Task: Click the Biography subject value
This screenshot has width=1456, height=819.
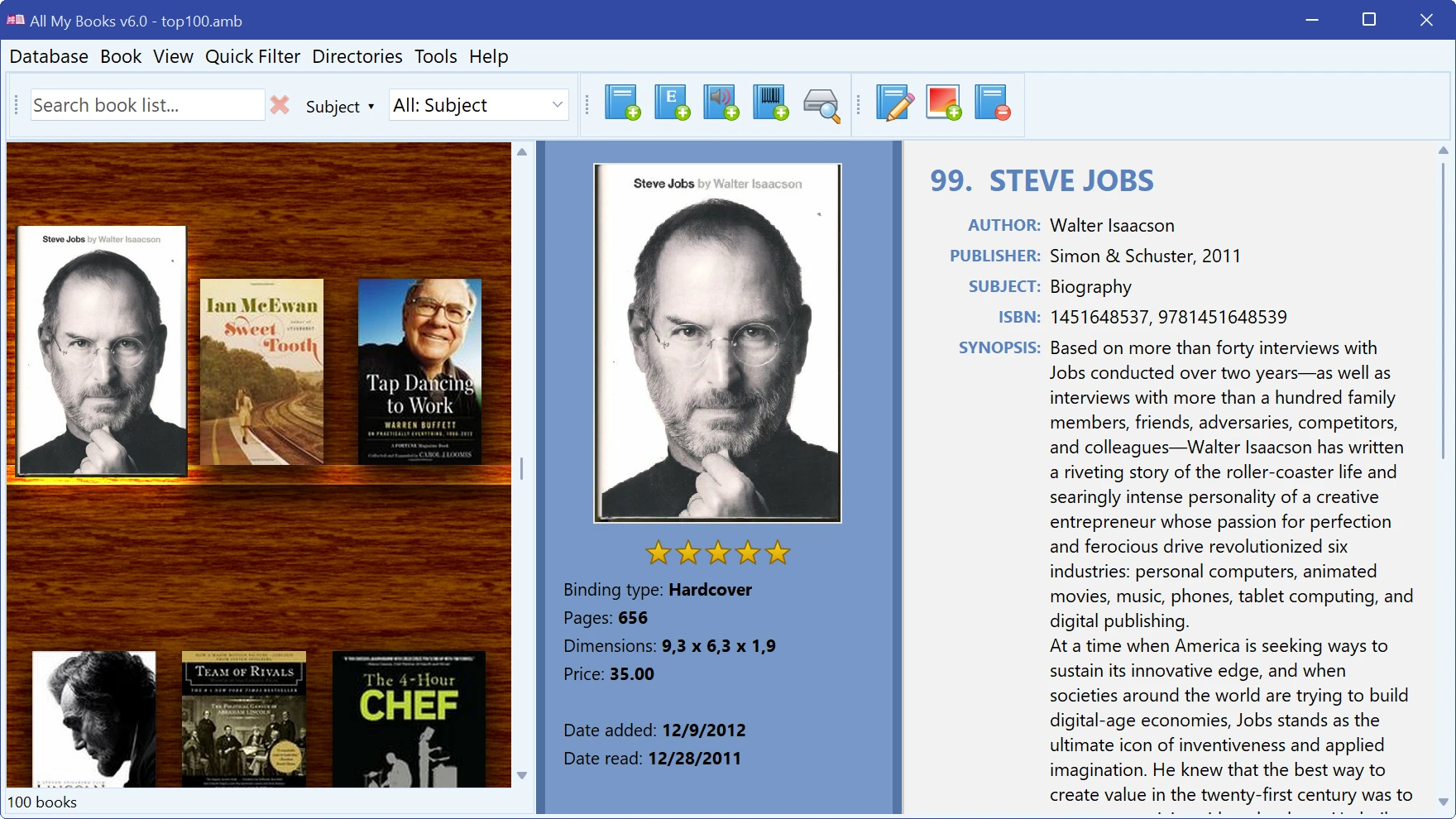Action: pyautogui.click(x=1090, y=287)
